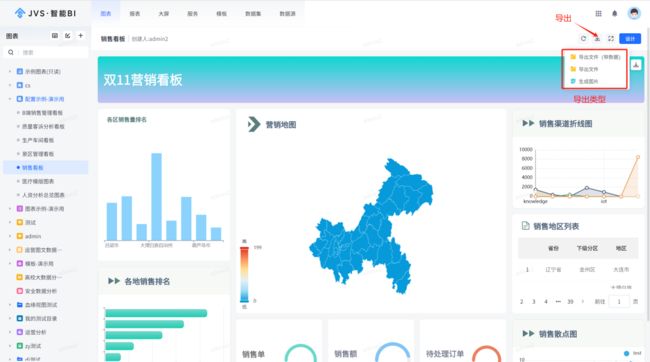Open 景区管理看板 in tree
650x362 pixels.
point(38,154)
